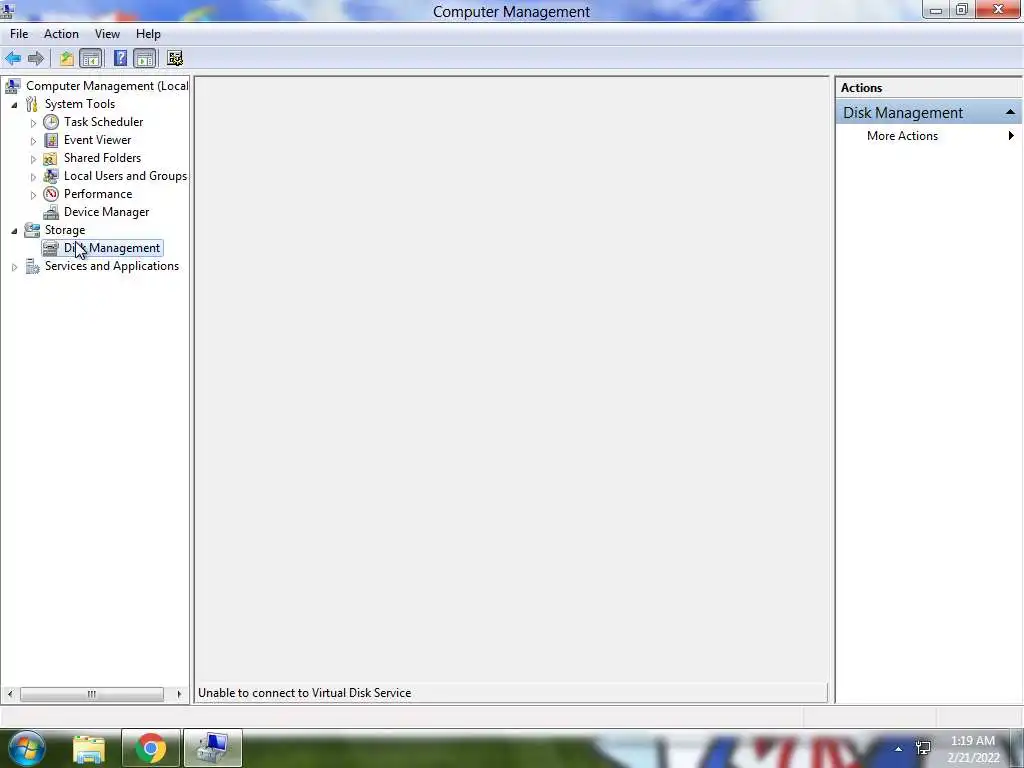Open Help using the blue question mark icon
The height and width of the screenshot is (768, 1024).
(x=120, y=59)
